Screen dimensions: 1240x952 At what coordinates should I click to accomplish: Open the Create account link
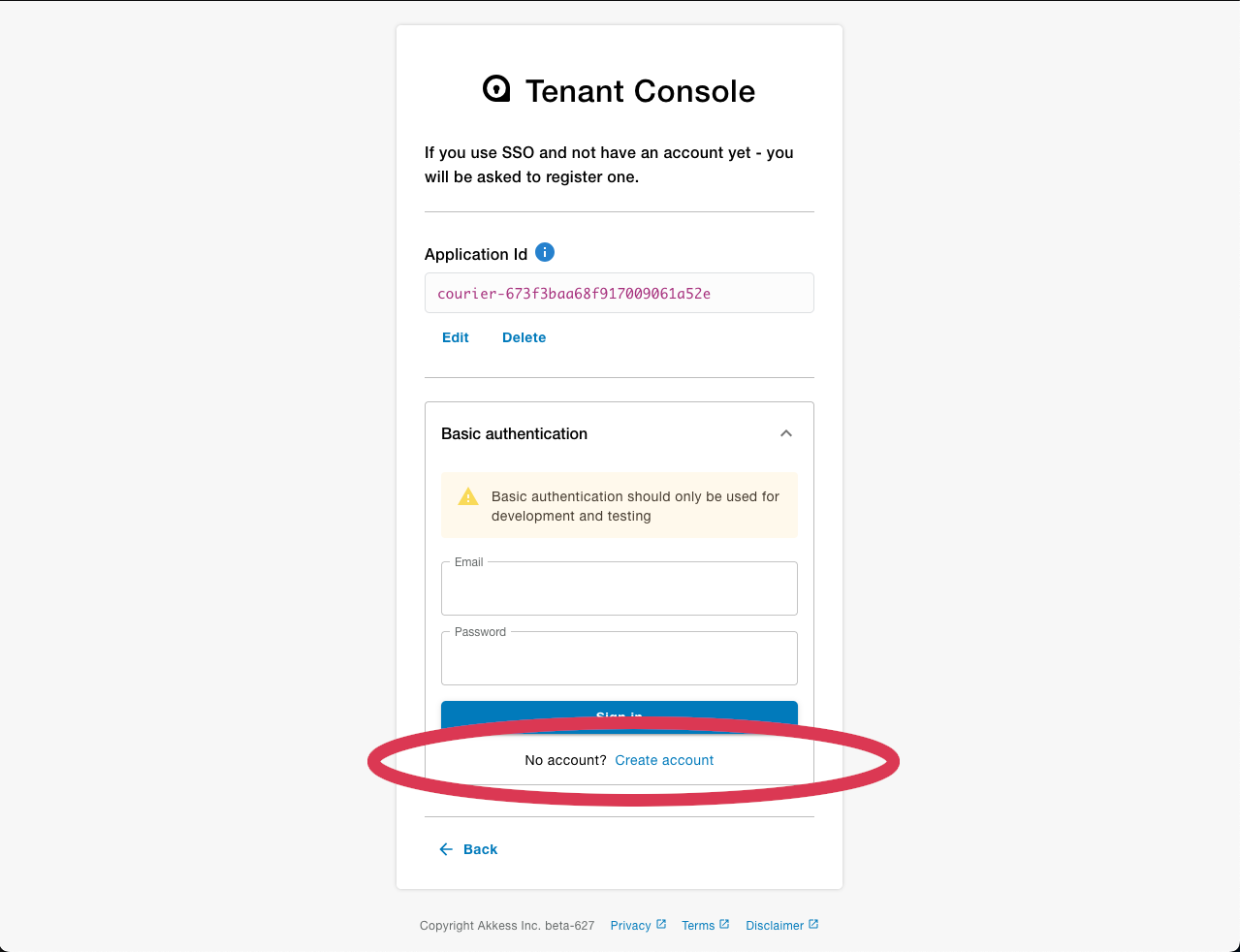pyautogui.click(x=664, y=760)
